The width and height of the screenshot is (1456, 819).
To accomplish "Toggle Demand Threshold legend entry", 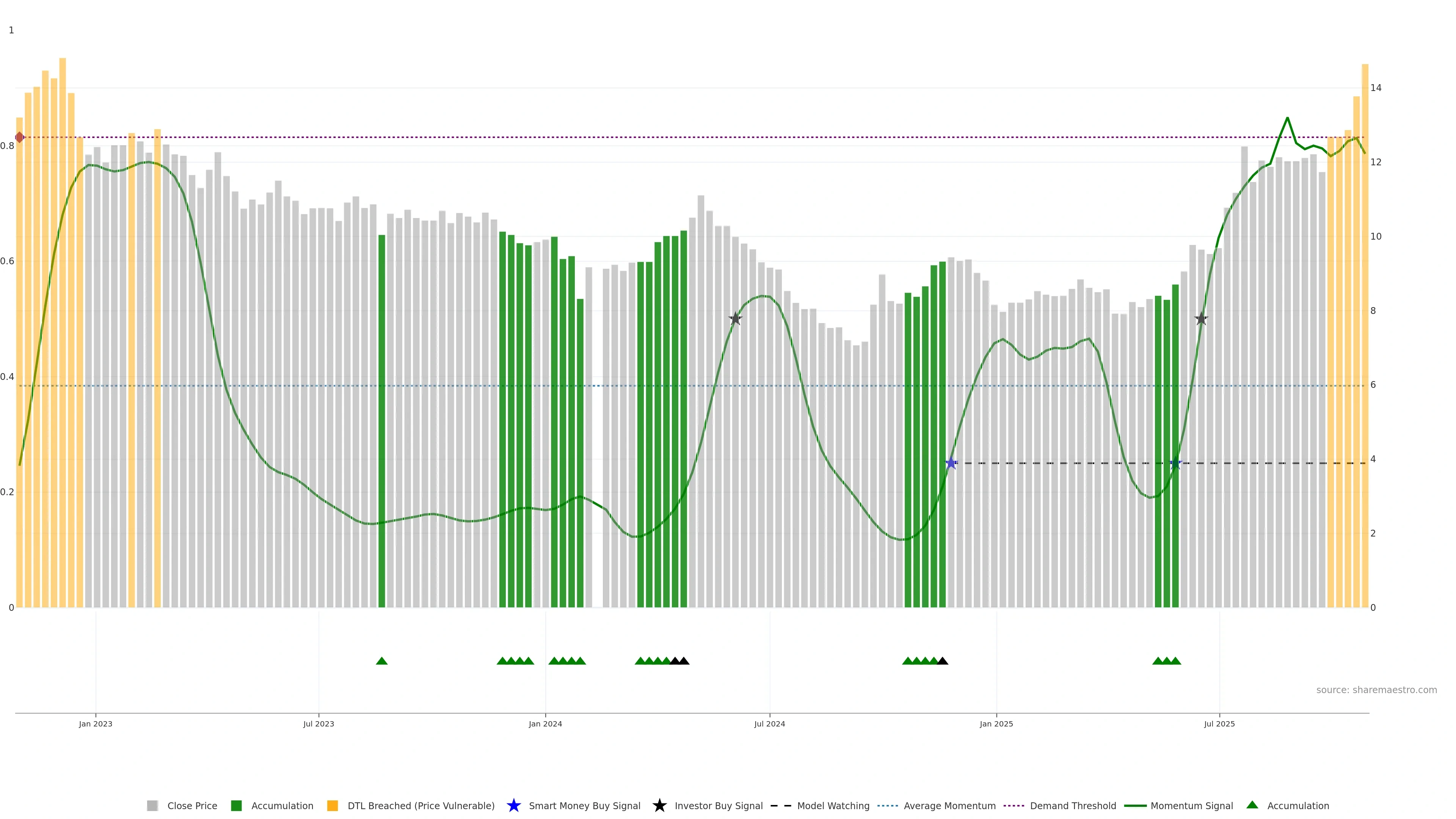I will [1072, 805].
